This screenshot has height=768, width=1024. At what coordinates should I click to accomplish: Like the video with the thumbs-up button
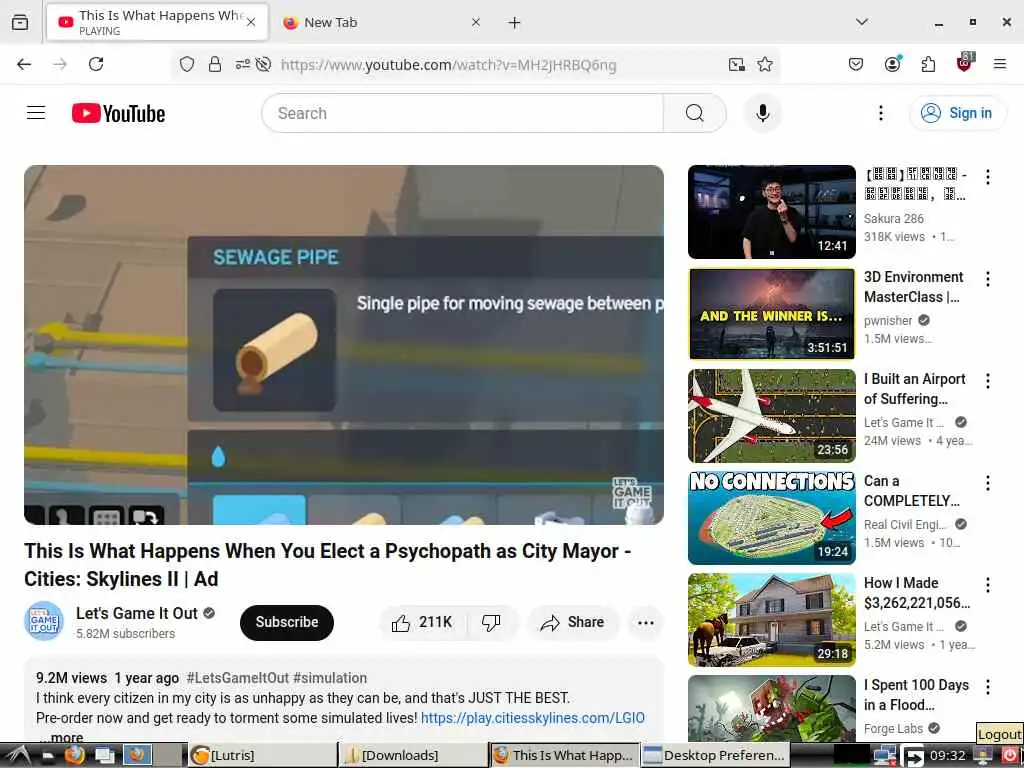(x=421, y=622)
